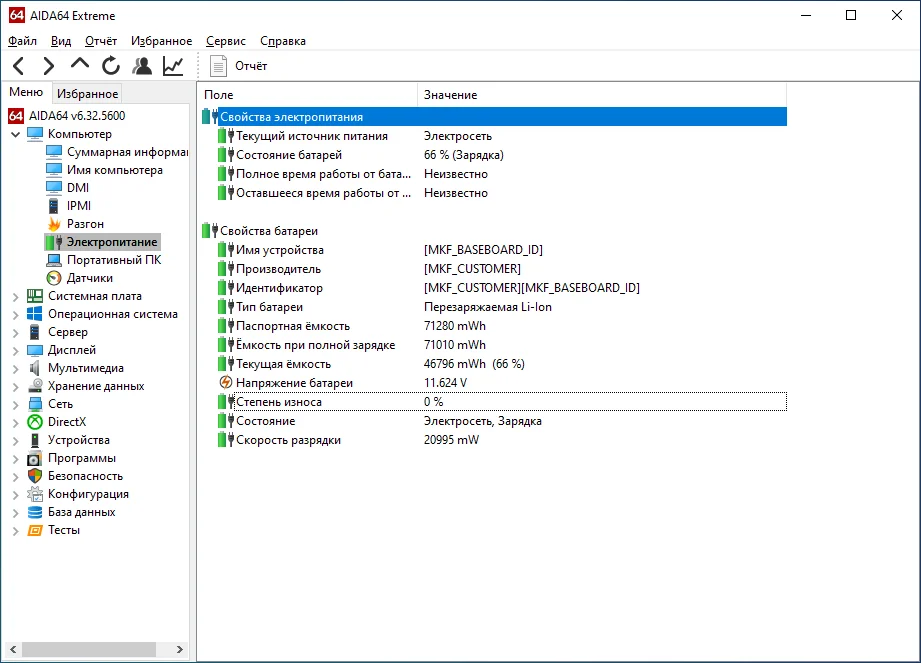The width and height of the screenshot is (921, 663).
Task: Select the Состояние батарей row
Action: [502, 155]
